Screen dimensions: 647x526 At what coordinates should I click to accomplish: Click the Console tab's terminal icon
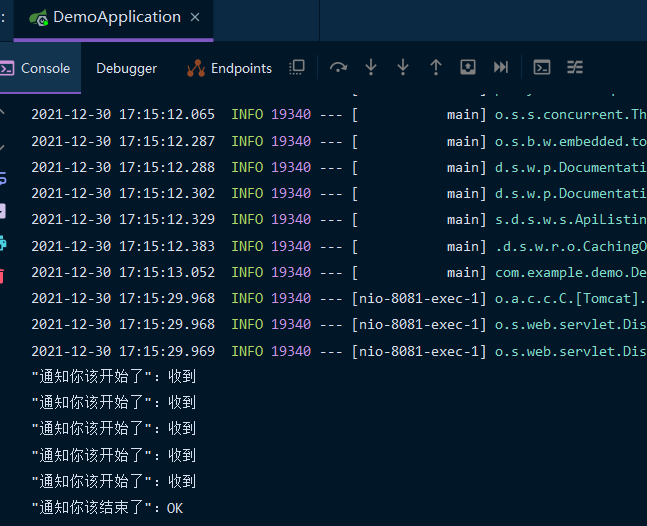[x=7, y=68]
